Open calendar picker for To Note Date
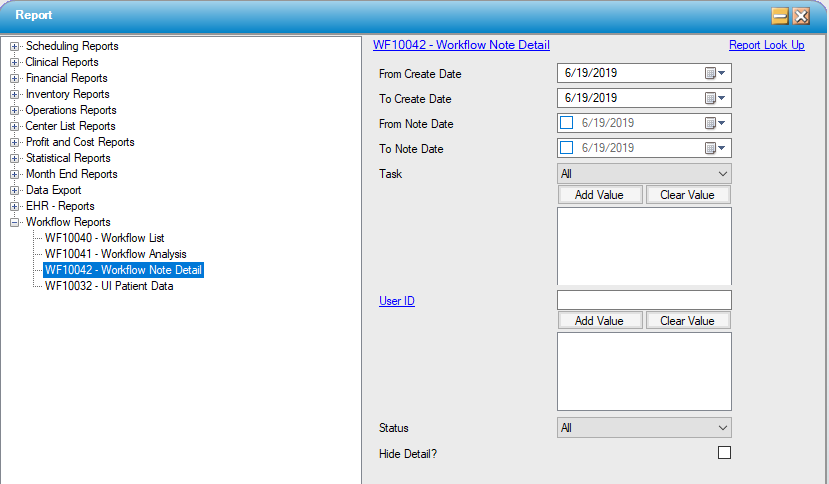Screen dimensions: 829x484 click(x=715, y=148)
